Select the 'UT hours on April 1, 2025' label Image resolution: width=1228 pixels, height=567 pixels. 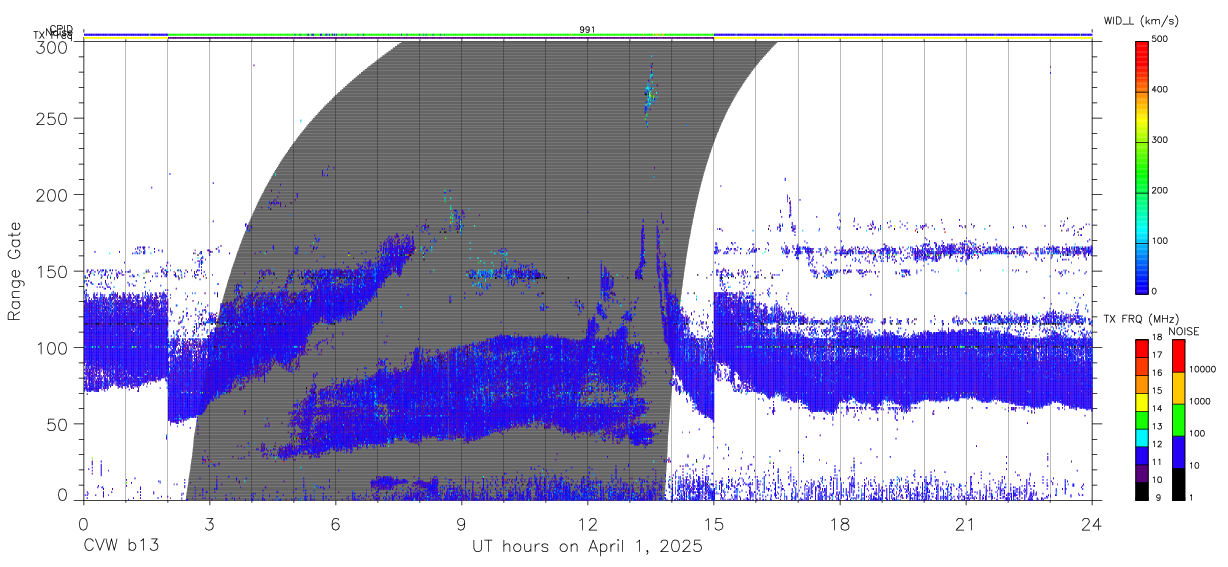pos(587,546)
